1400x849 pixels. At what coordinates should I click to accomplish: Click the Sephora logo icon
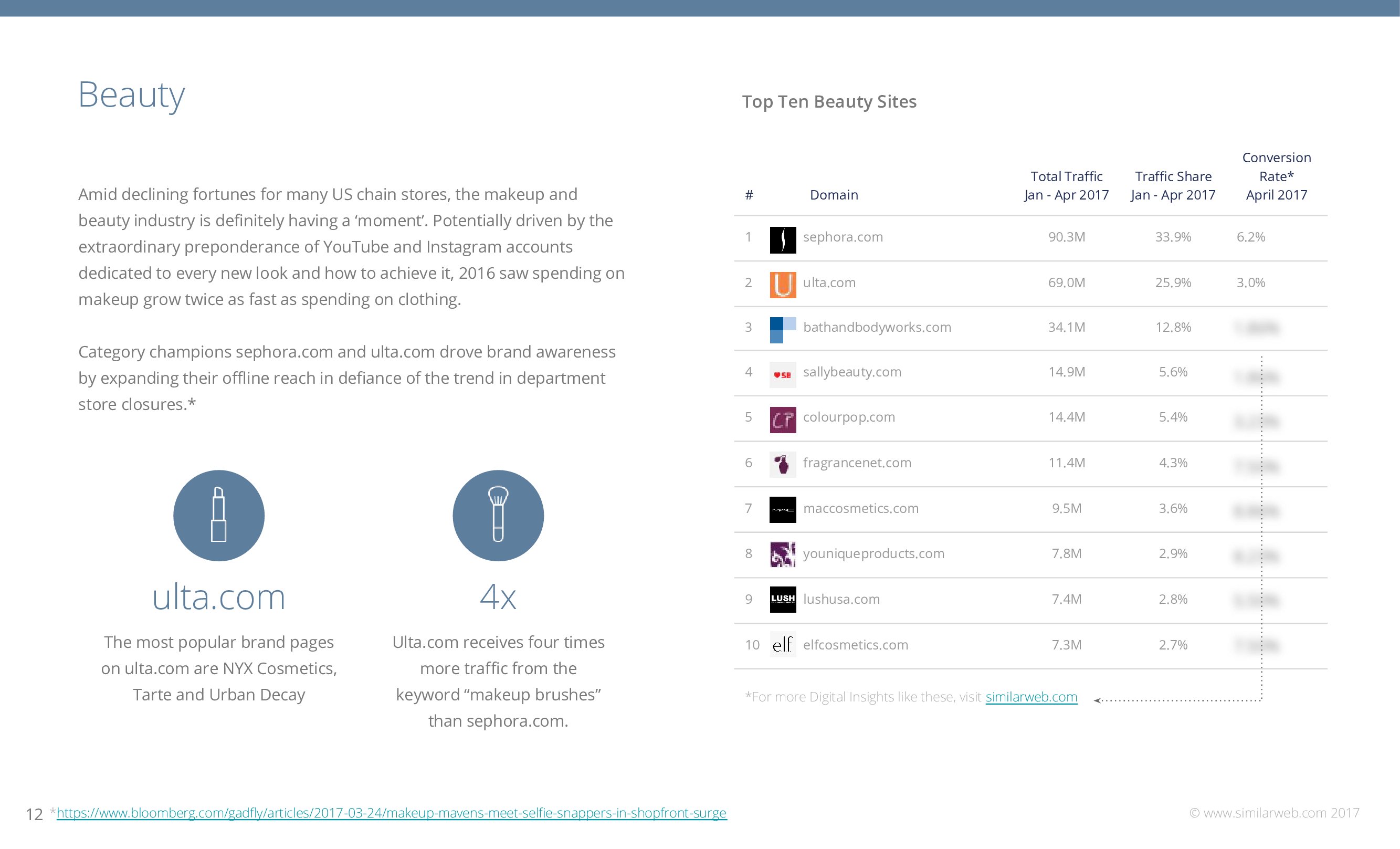782,239
